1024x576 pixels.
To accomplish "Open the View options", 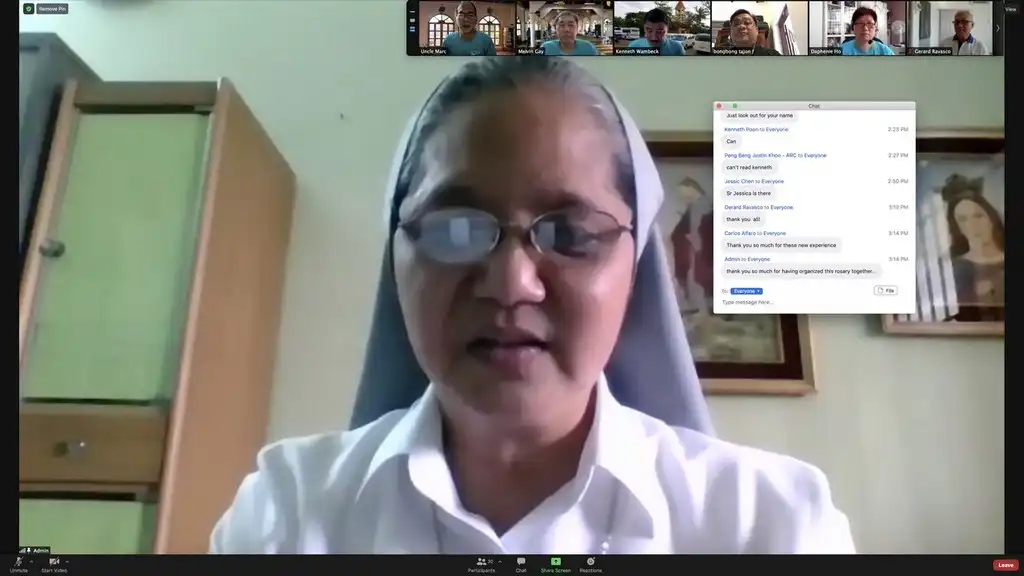I will click(x=1011, y=9).
